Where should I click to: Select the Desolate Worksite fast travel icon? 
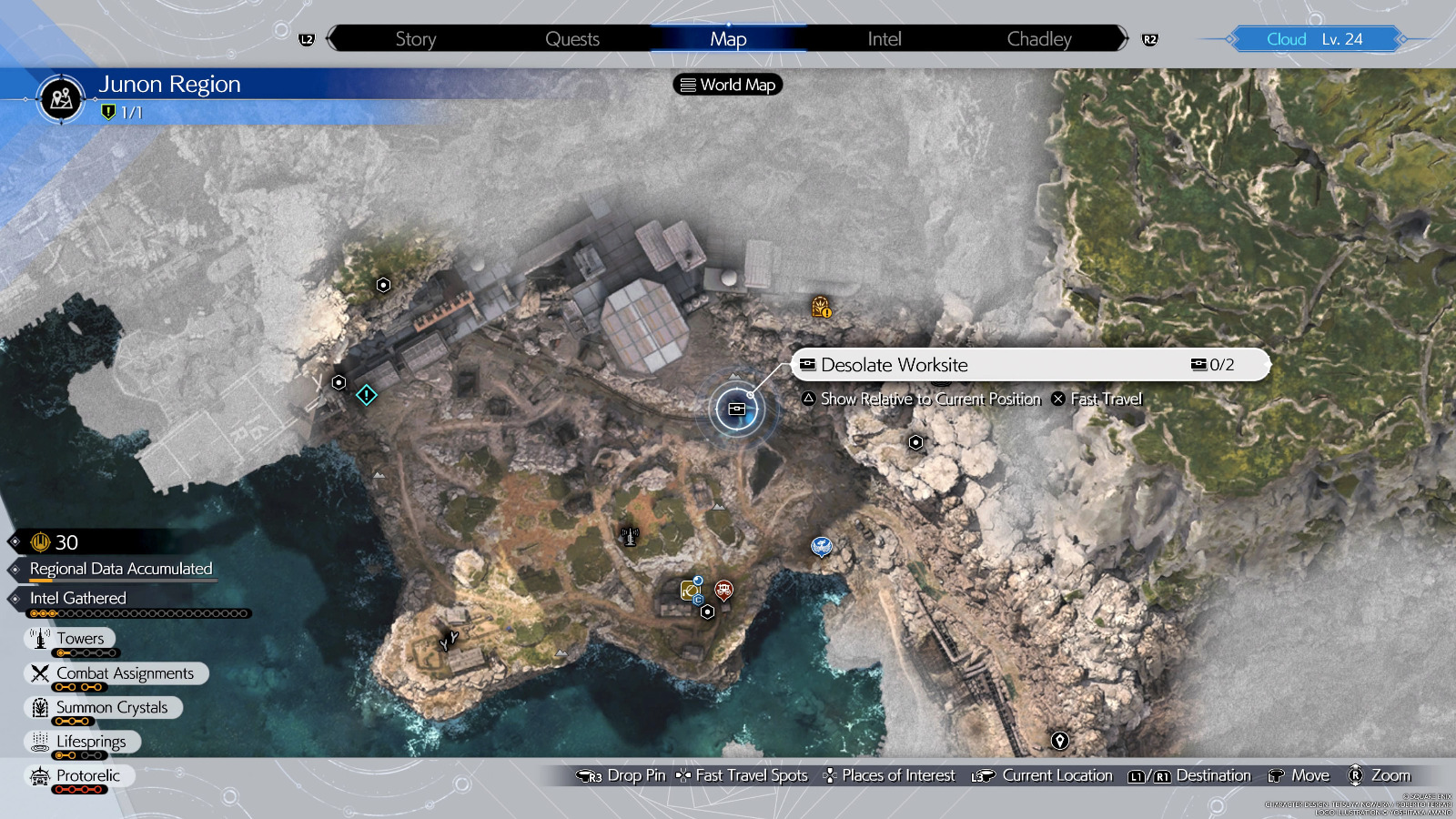(736, 409)
